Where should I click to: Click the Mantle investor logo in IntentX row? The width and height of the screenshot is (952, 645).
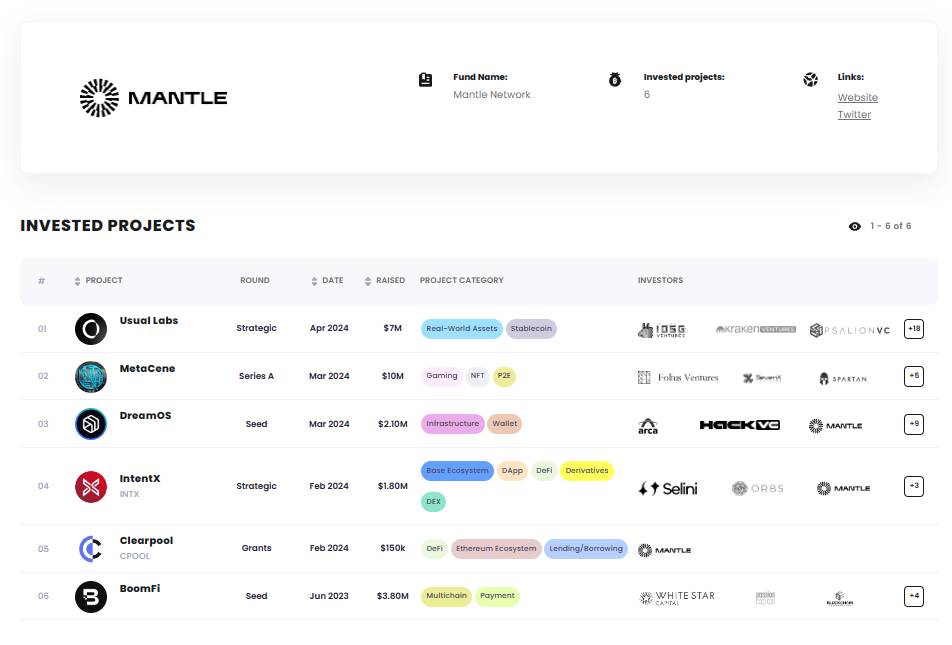click(843, 488)
